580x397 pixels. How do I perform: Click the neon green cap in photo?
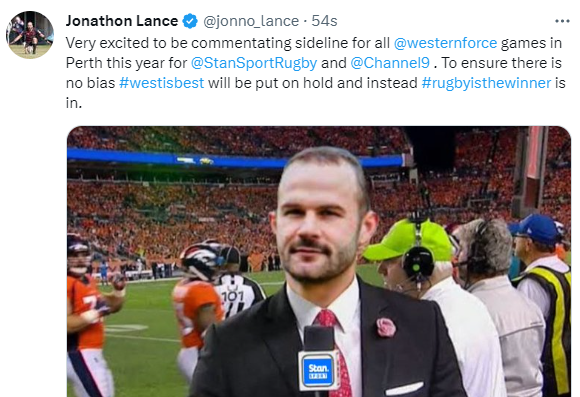pos(409,240)
